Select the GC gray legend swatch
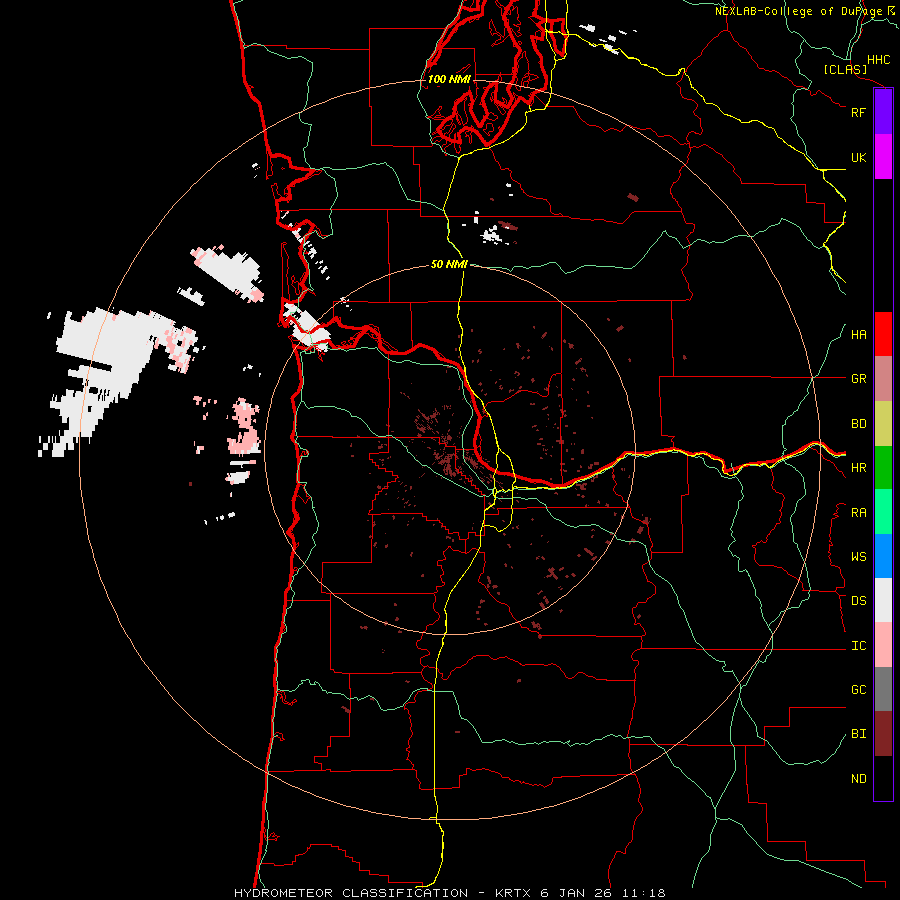 [883, 689]
